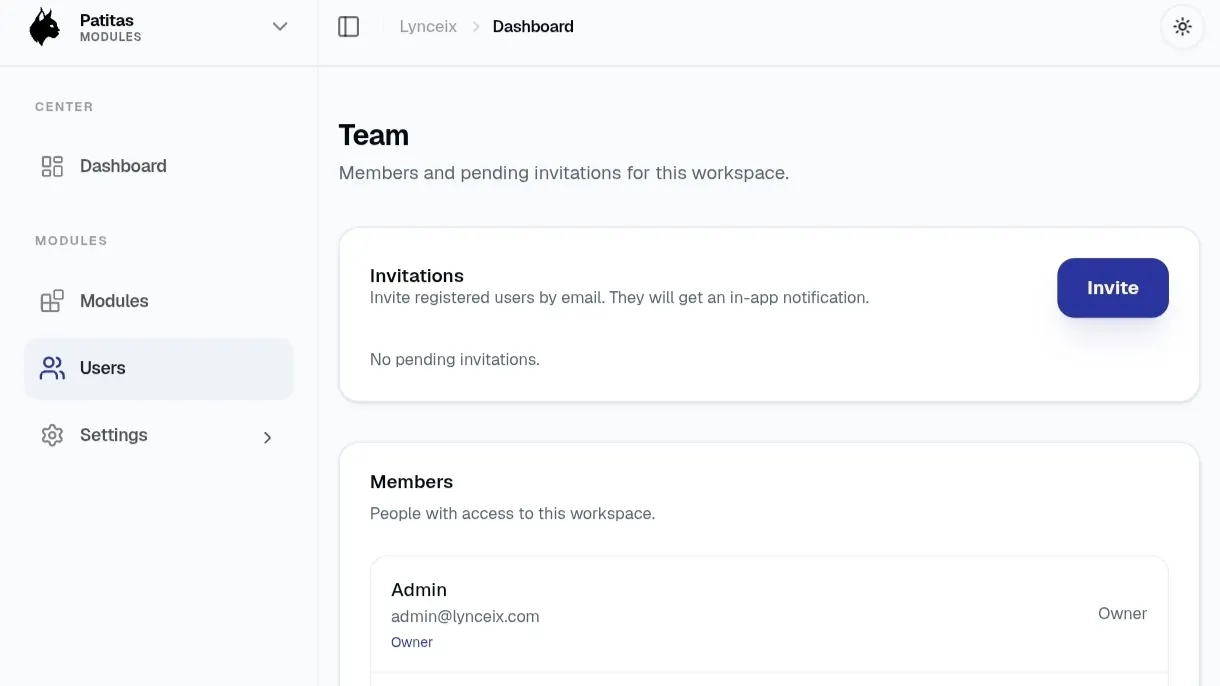Open the Patitas workspace switcher dropdown

point(159,27)
